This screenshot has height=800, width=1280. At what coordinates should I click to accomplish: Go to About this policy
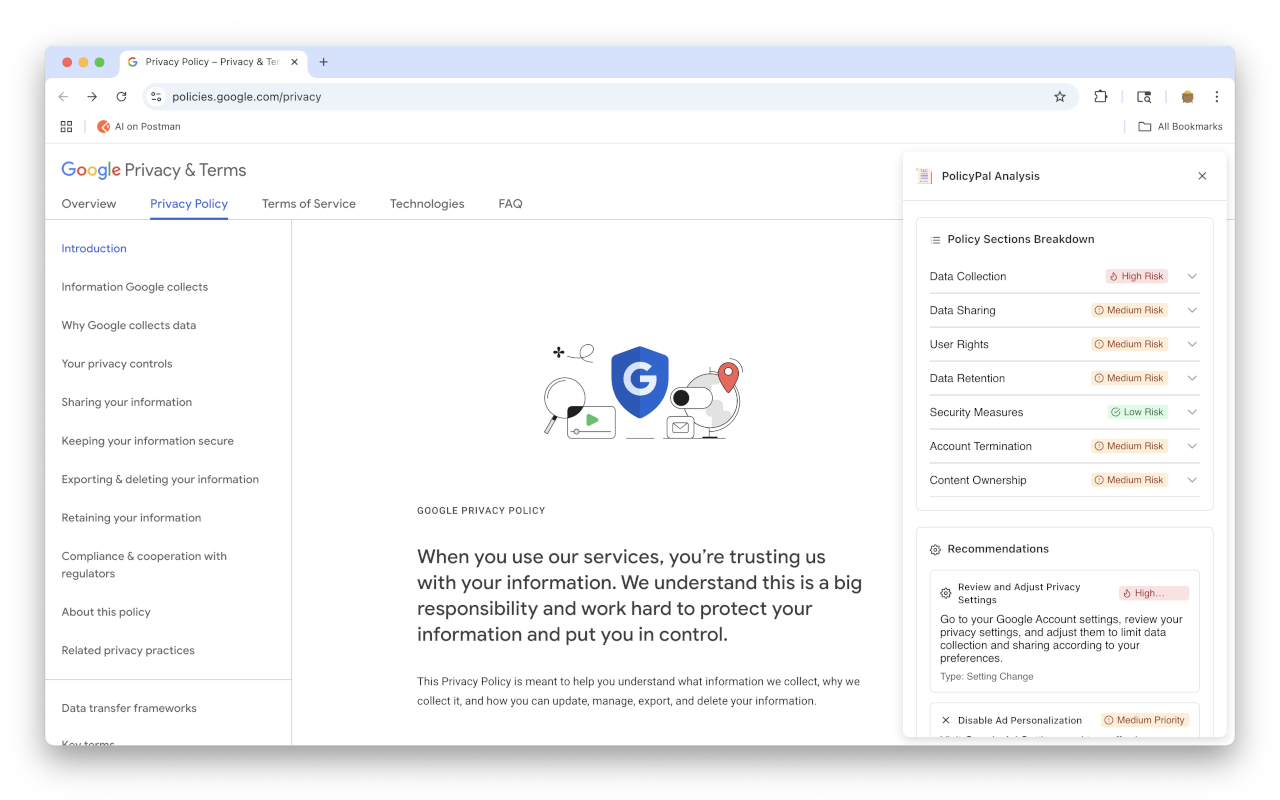coord(106,612)
